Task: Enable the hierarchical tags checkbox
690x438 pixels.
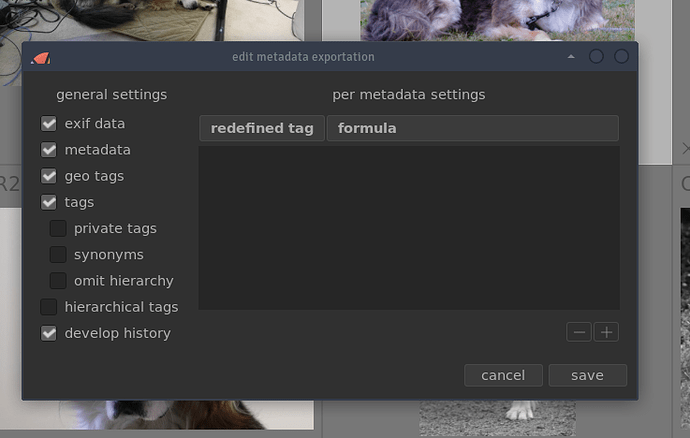Action: tap(49, 307)
